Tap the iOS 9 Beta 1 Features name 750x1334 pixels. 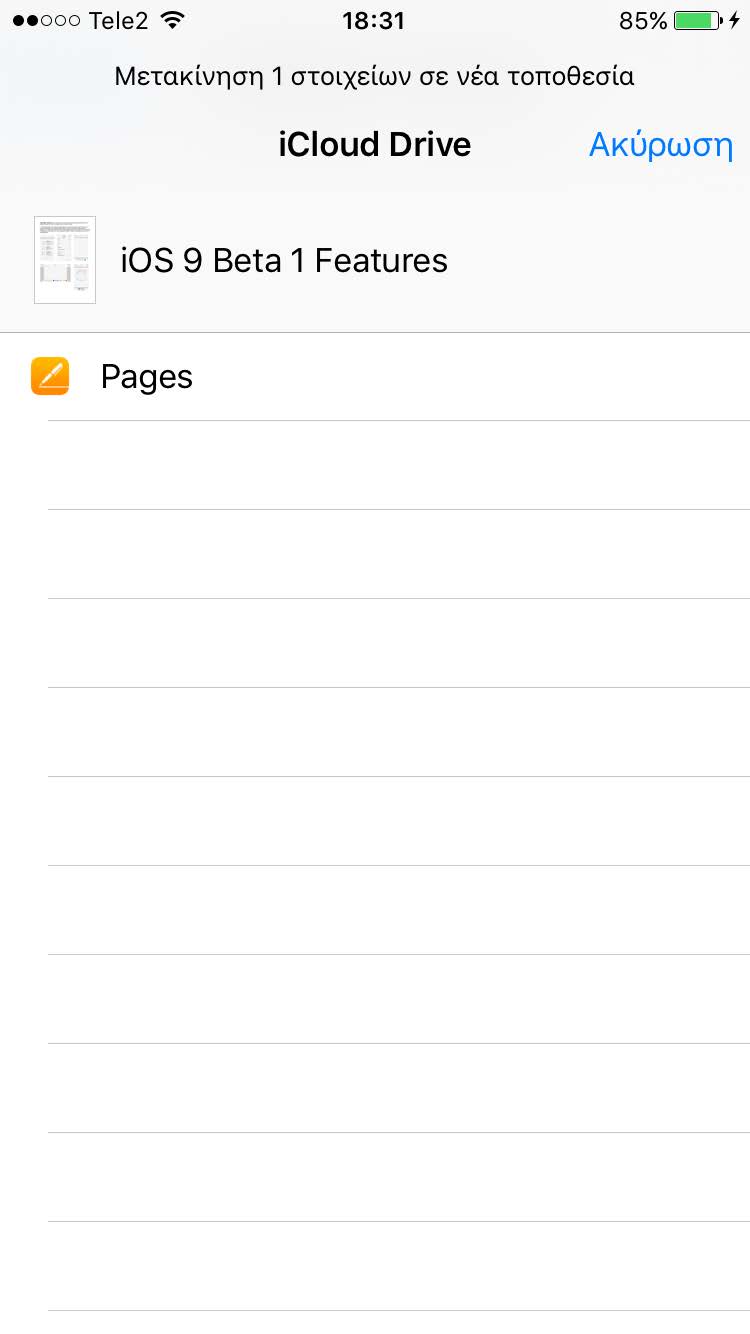tap(284, 261)
